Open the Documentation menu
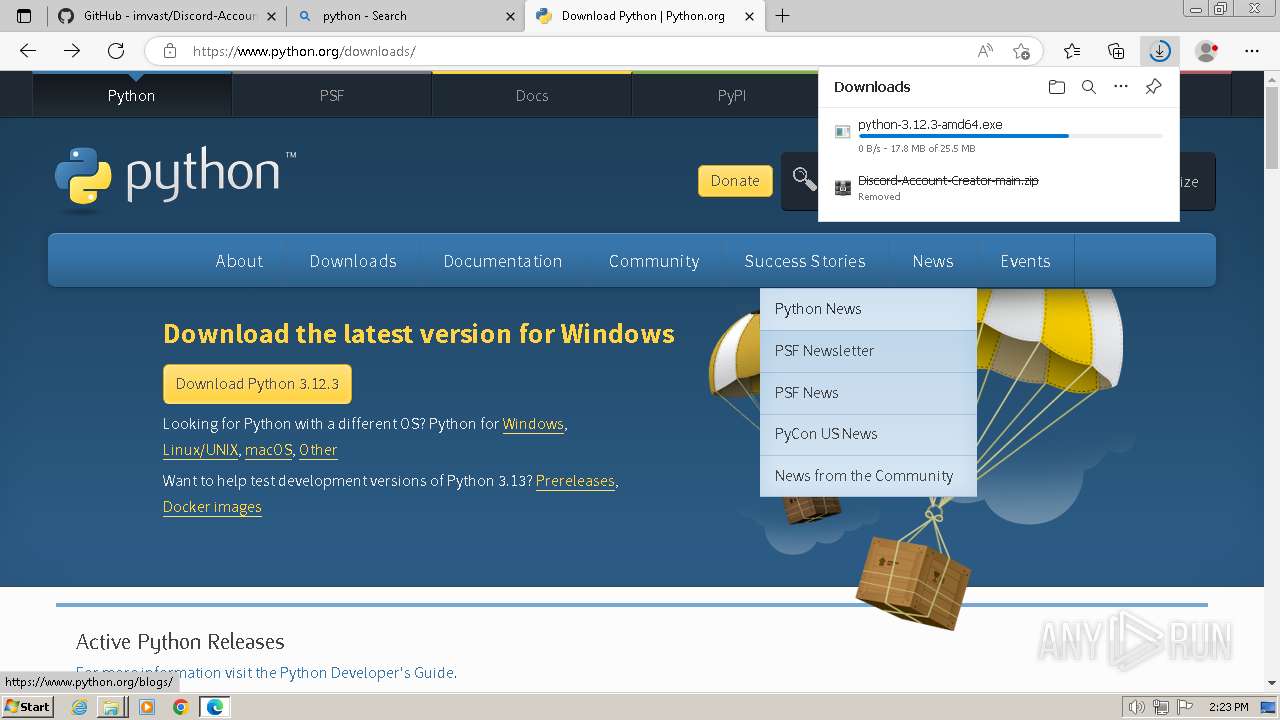The image size is (1280, 720). pos(503,261)
